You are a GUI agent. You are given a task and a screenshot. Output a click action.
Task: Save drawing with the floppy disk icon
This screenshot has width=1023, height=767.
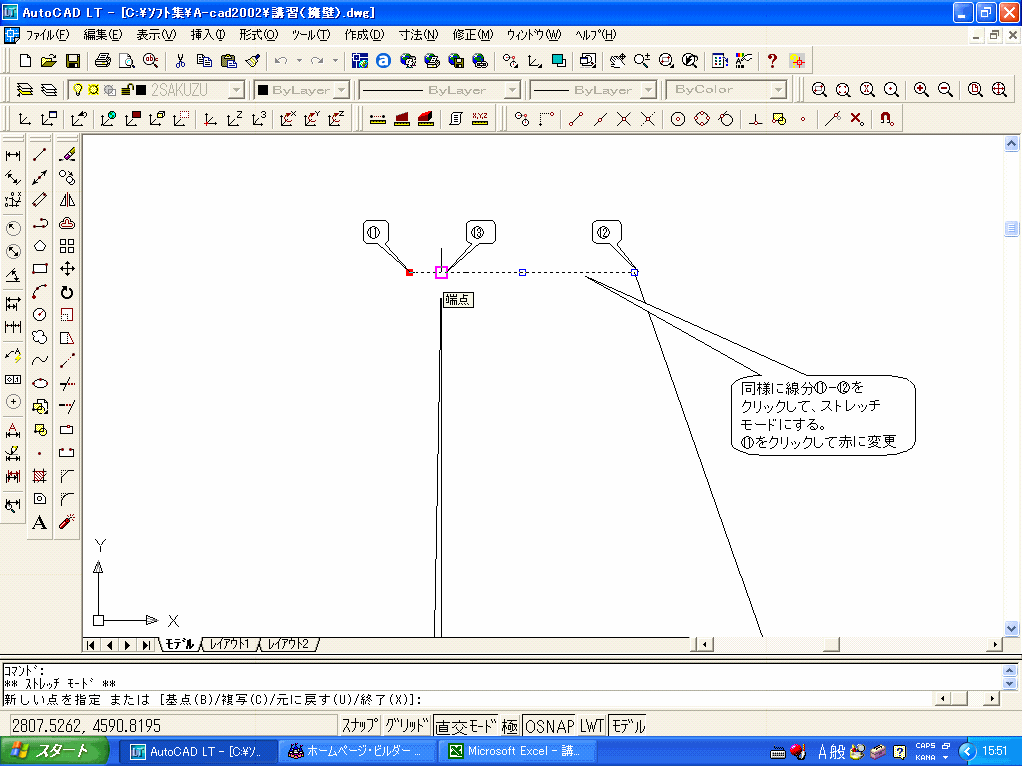click(x=72, y=61)
